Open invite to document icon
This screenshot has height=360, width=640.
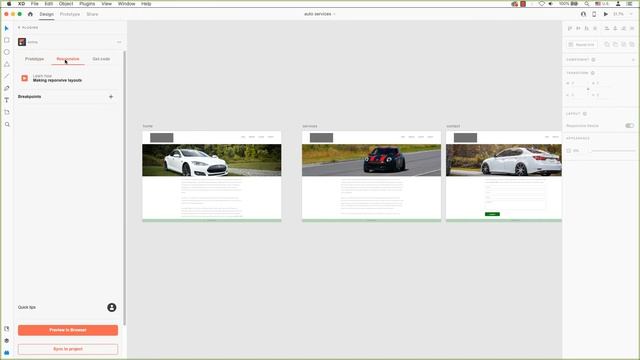pyautogui.click(x=583, y=14)
